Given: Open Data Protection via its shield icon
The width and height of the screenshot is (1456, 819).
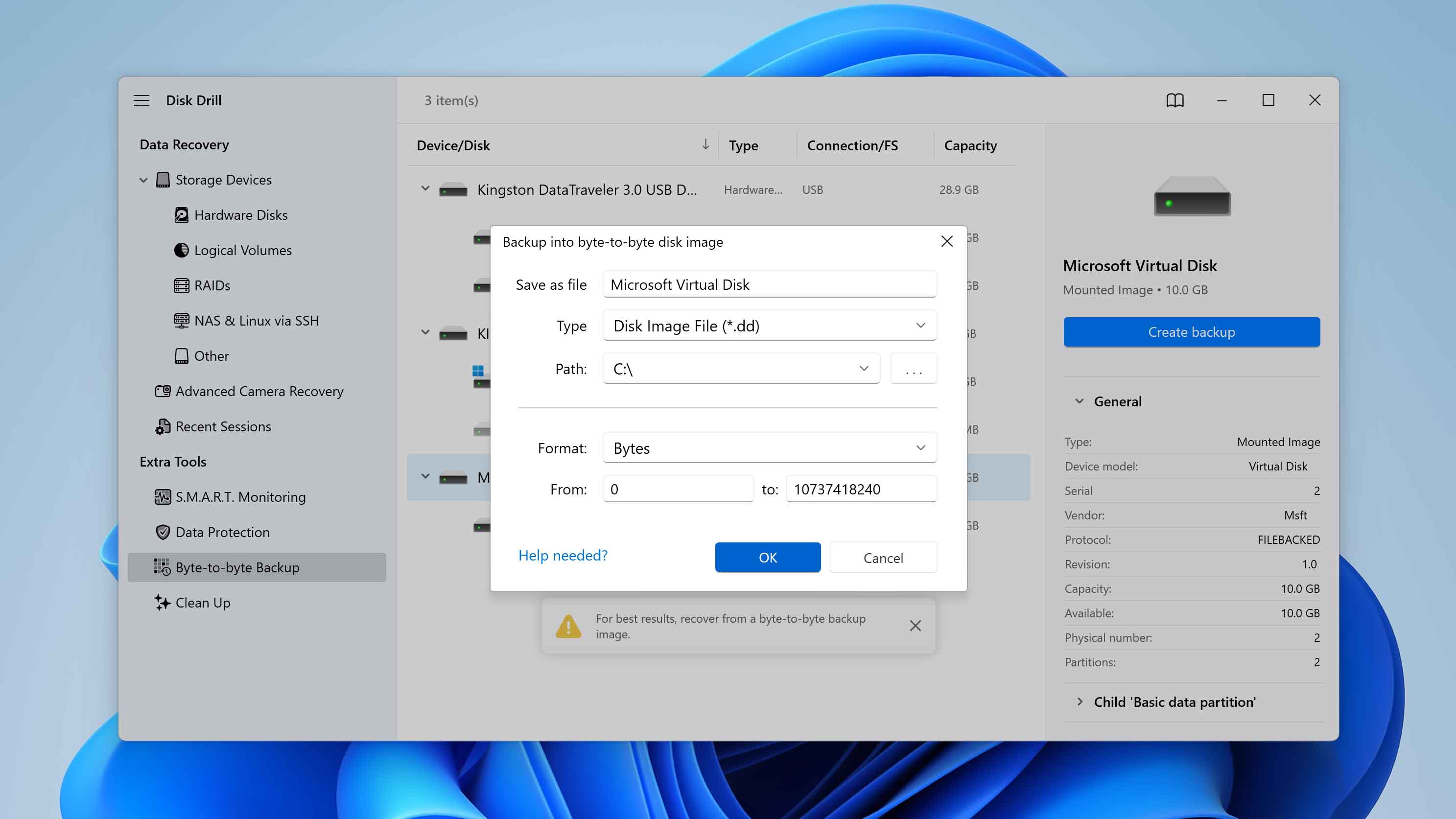Looking at the screenshot, I should pos(162,532).
